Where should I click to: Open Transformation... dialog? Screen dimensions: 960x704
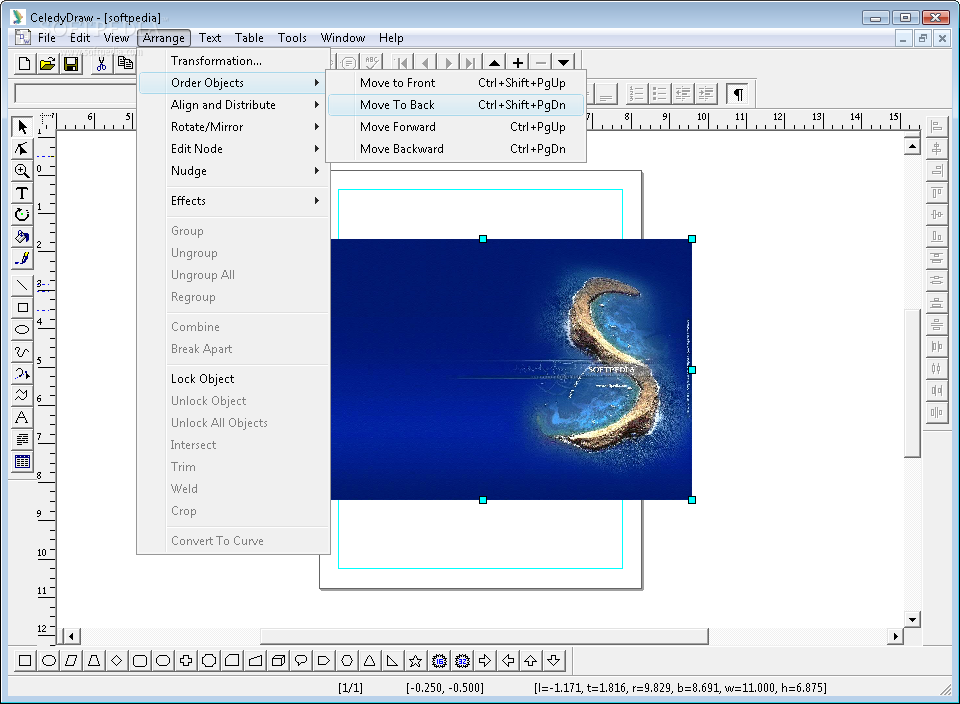[x=233, y=61]
